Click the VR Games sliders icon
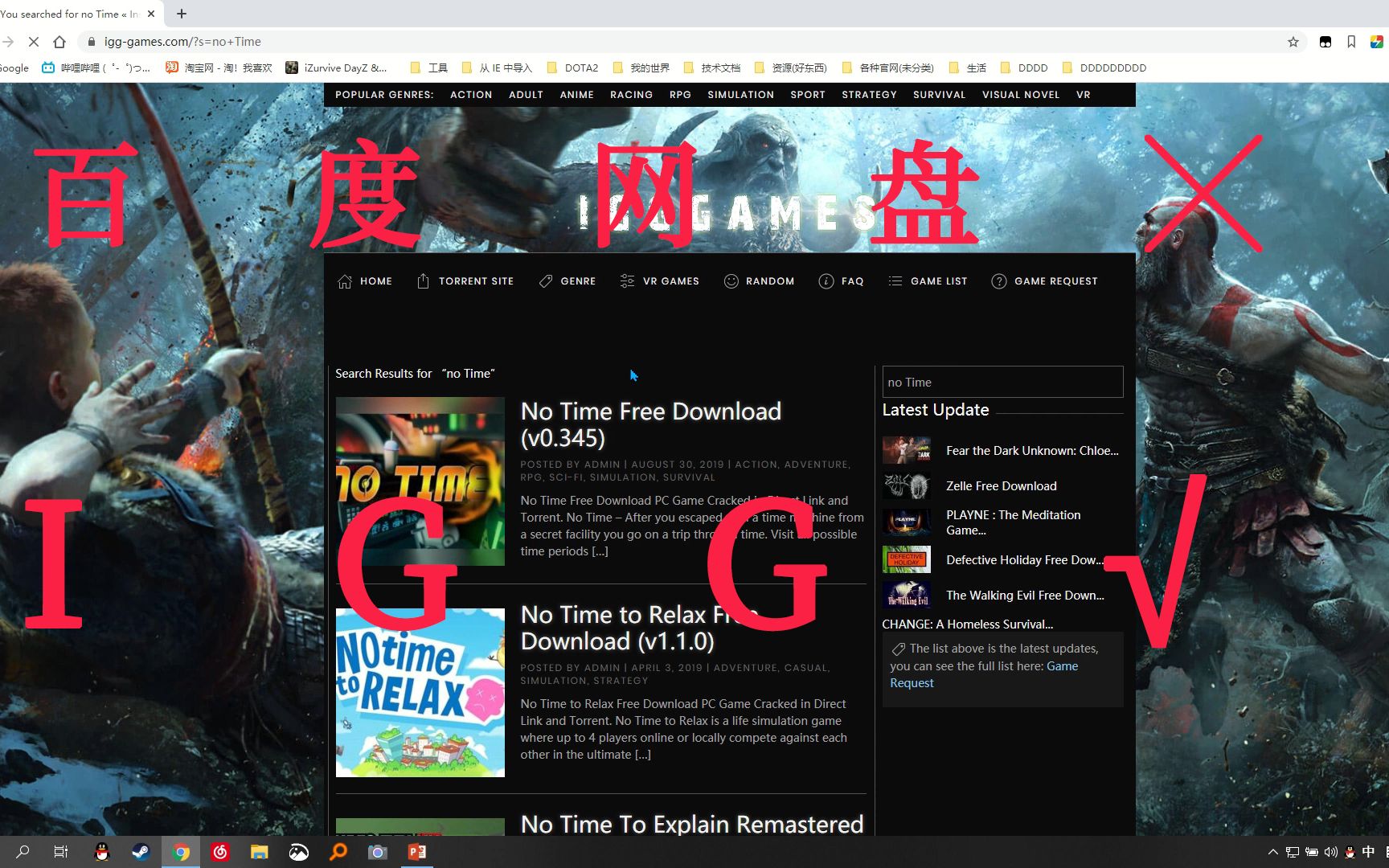The width and height of the screenshot is (1389, 868). pyautogui.click(x=627, y=281)
